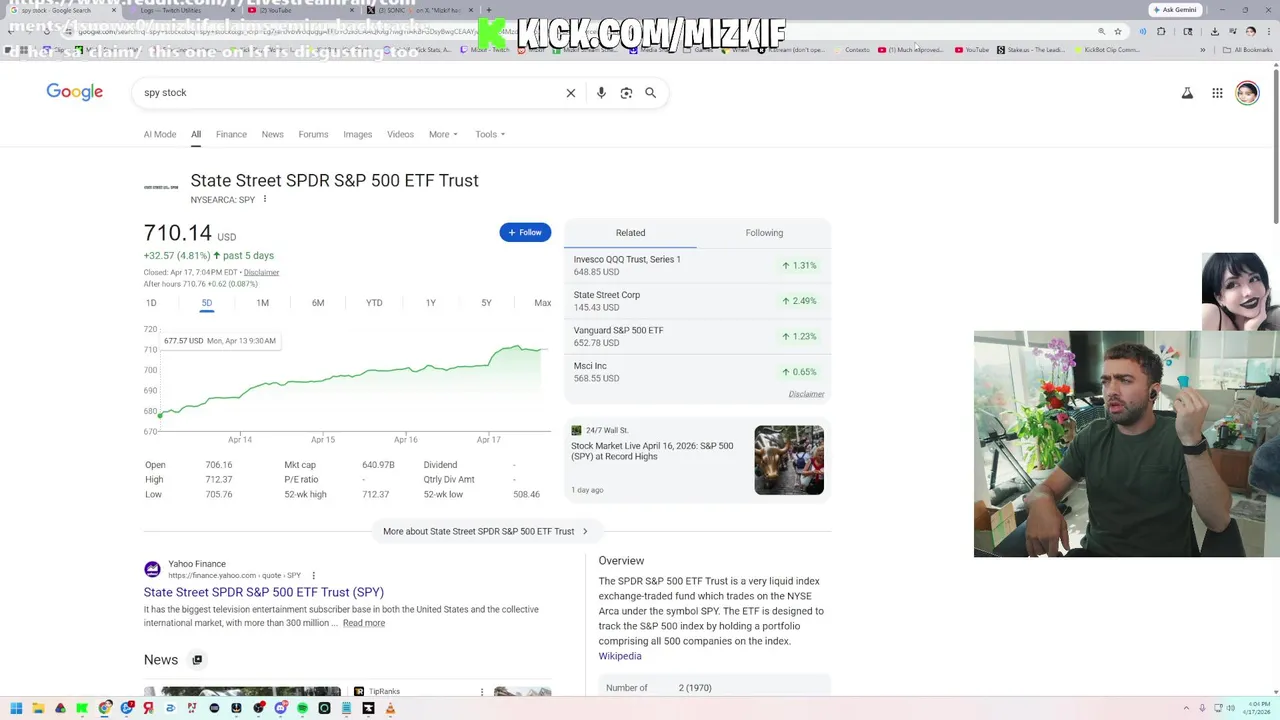Open Stock Market Live April 16 article
This screenshot has height=720, width=1280.
point(652,451)
